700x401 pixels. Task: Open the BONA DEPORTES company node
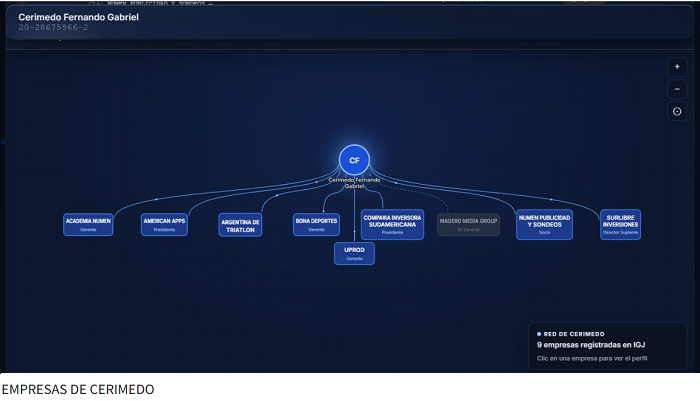[316, 224]
